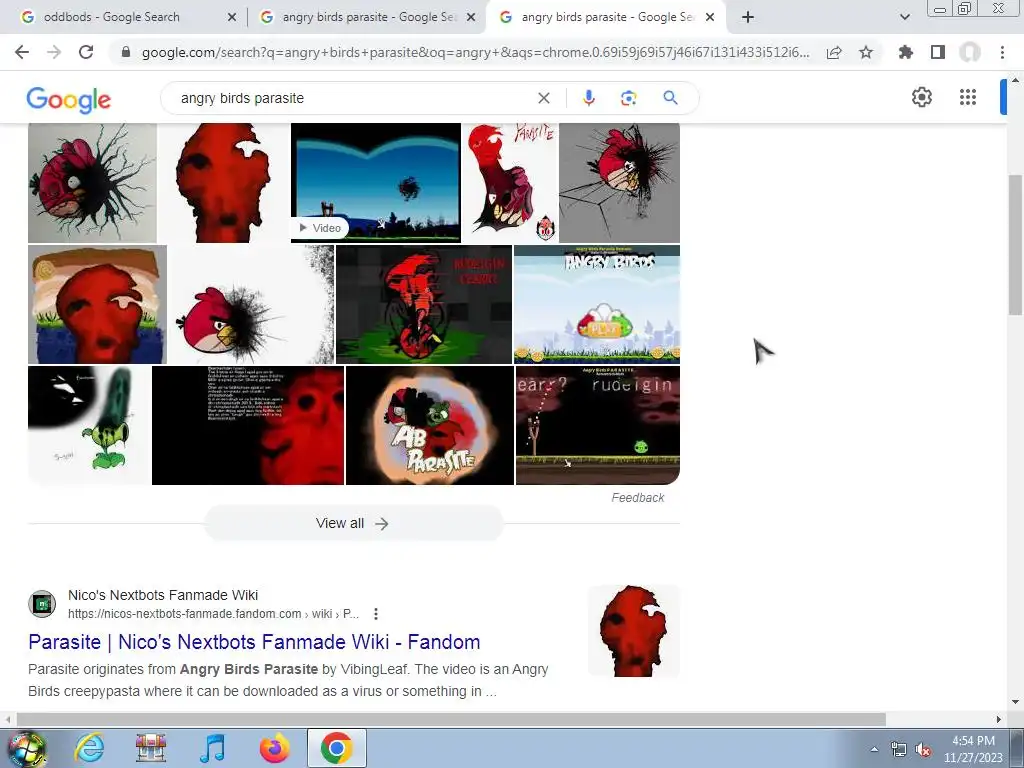
Task: Bookmark this page with star icon
Action: pos(866,52)
